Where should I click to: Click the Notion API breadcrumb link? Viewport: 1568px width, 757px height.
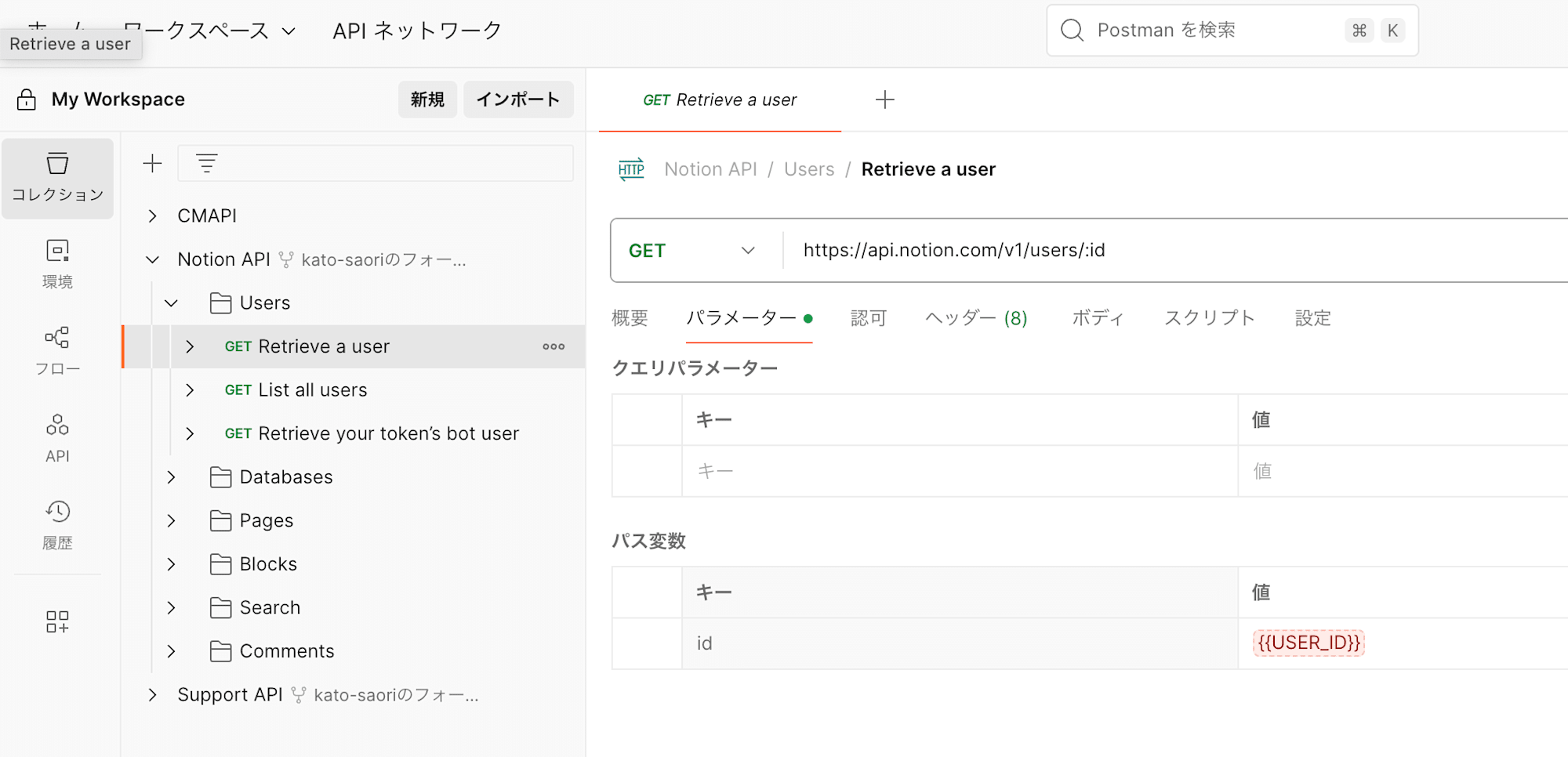pos(710,169)
